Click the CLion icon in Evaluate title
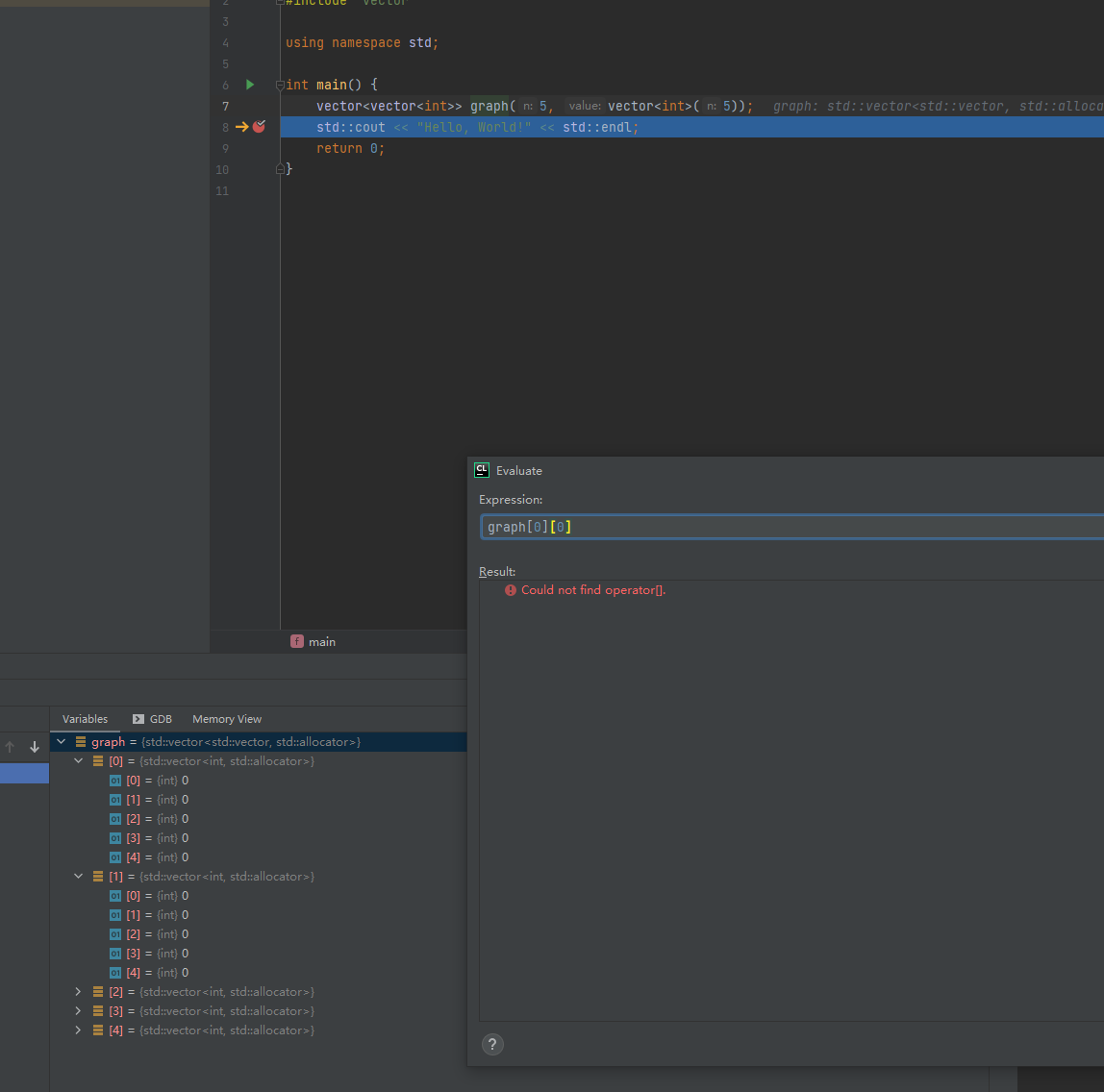 click(x=482, y=471)
